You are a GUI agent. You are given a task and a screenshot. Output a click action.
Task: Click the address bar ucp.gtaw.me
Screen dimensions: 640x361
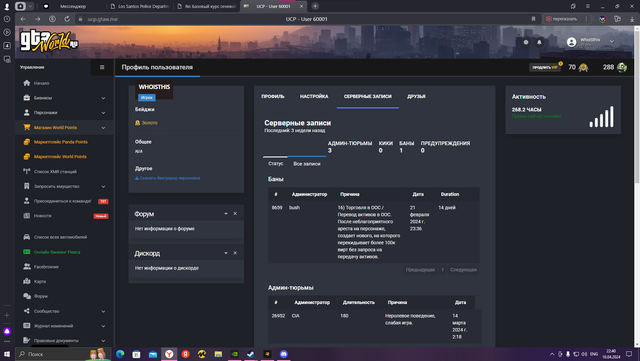102,19
